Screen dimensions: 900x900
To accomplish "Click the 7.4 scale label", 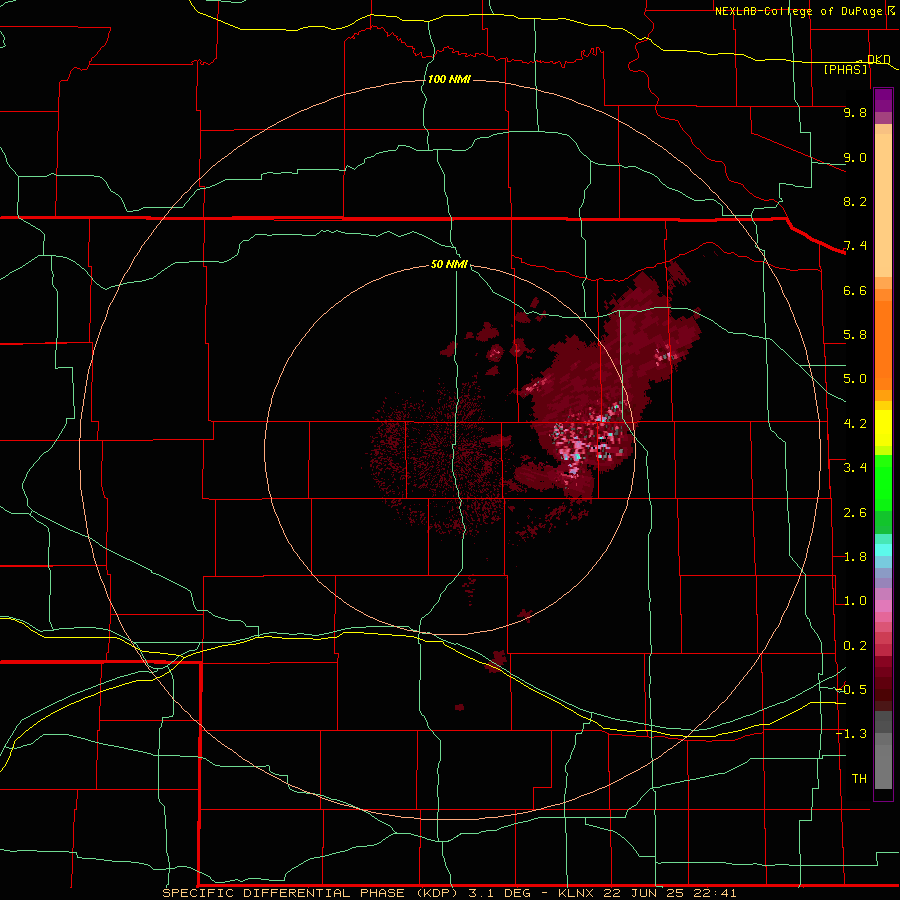I will (x=855, y=246).
